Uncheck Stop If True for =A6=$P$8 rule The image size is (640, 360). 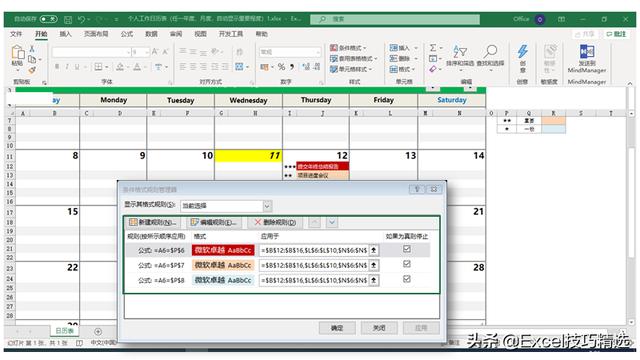[x=407, y=279]
